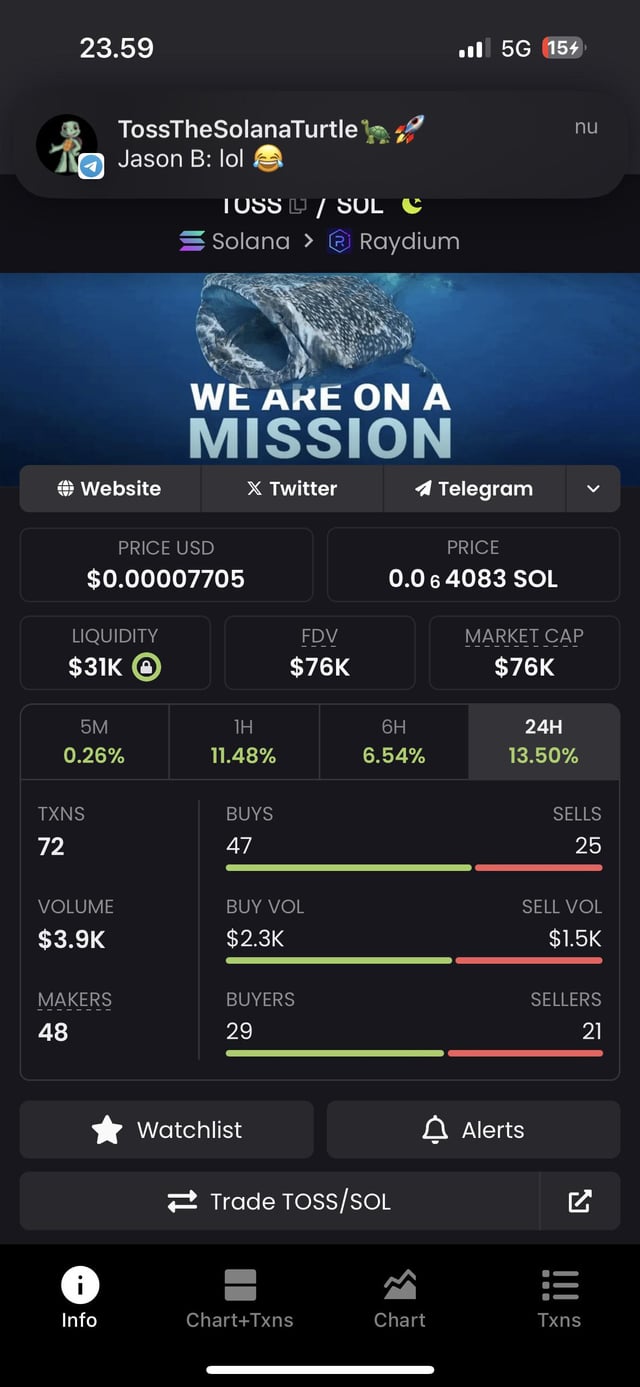This screenshot has width=640, height=1387.
Task: Tap the Solana chain logo
Action: coord(192,241)
